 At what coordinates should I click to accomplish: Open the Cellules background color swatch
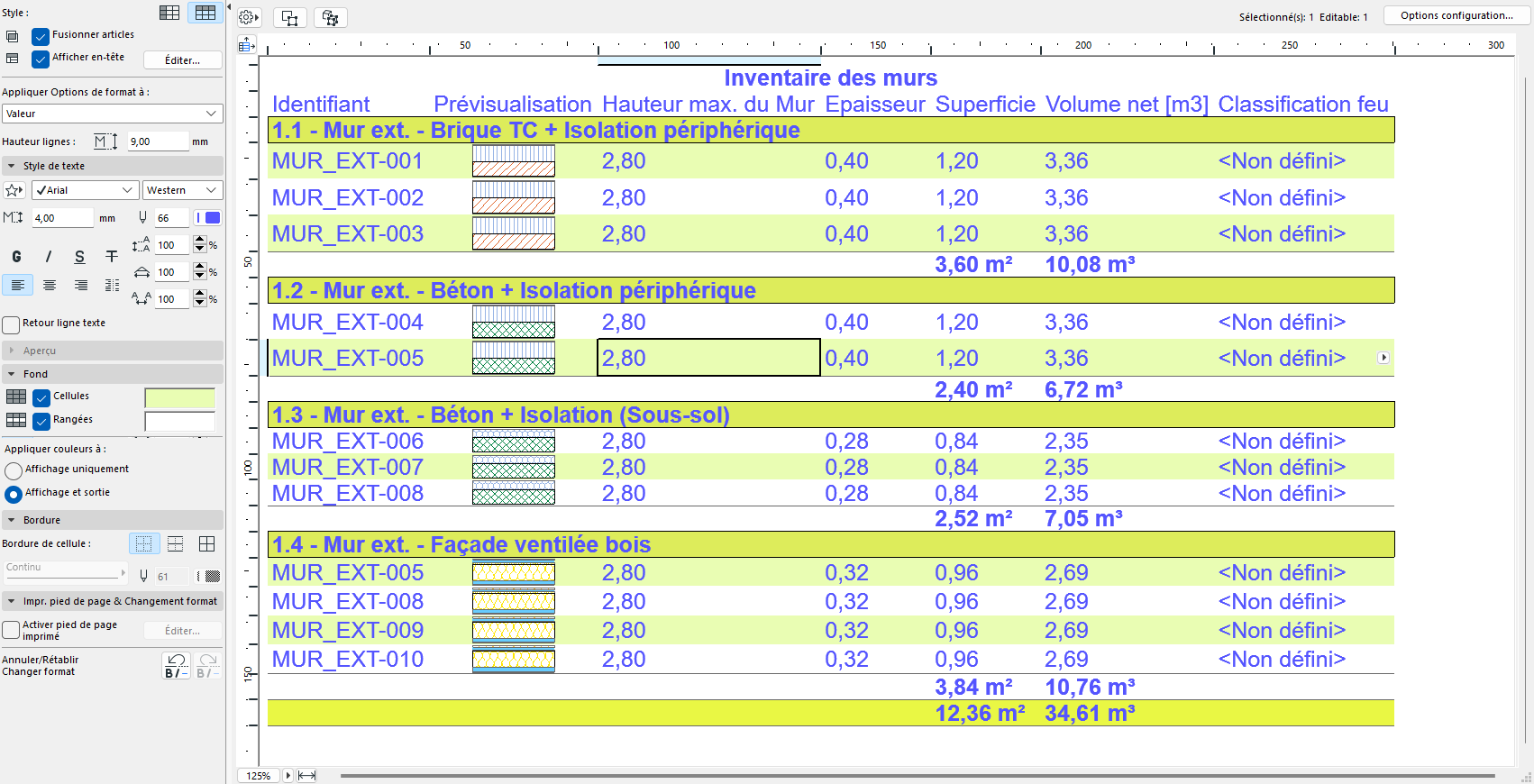(x=179, y=397)
